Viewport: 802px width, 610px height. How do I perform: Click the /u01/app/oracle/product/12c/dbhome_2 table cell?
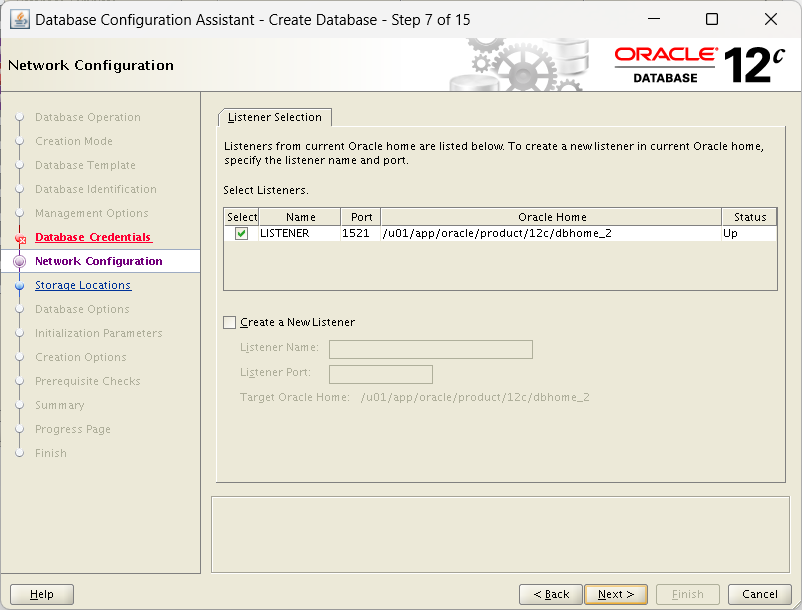point(551,234)
